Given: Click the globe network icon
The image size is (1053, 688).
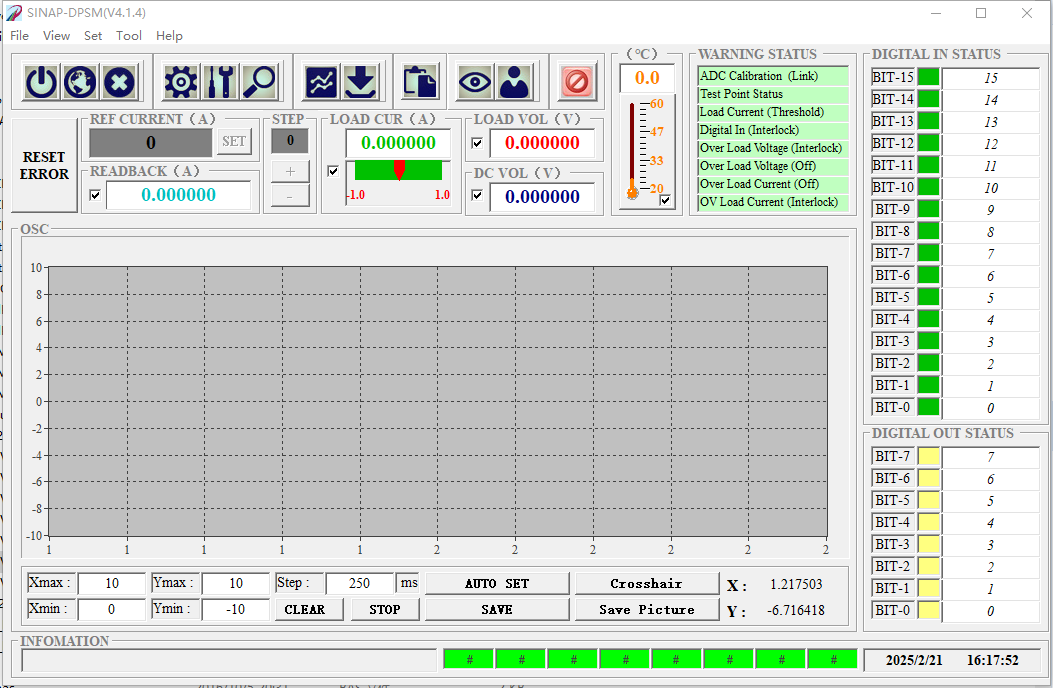Looking at the screenshot, I should [x=80, y=81].
